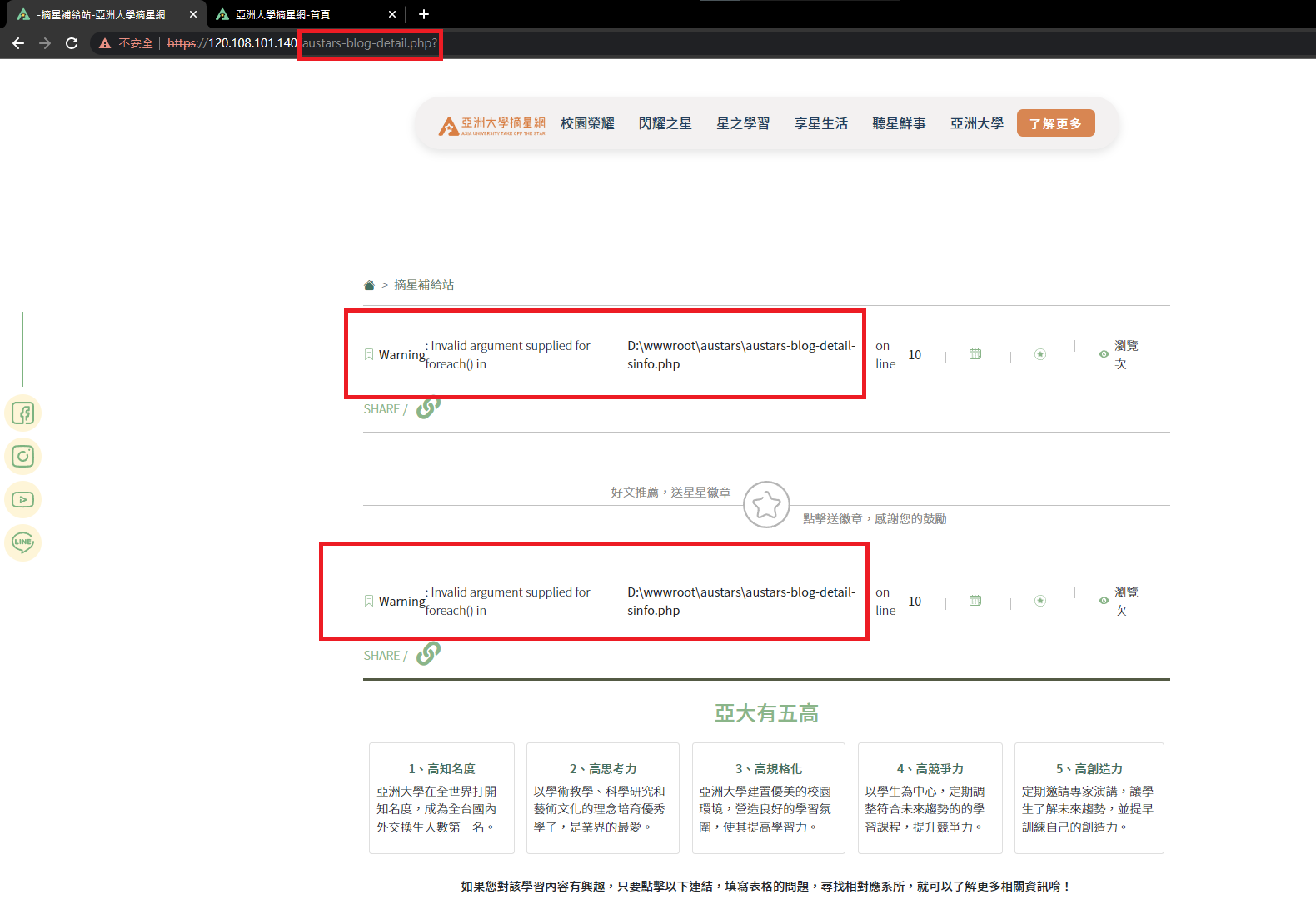This screenshot has height=900, width=1316.
Task: Click eye view-count icon in first row
Action: (x=1104, y=354)
